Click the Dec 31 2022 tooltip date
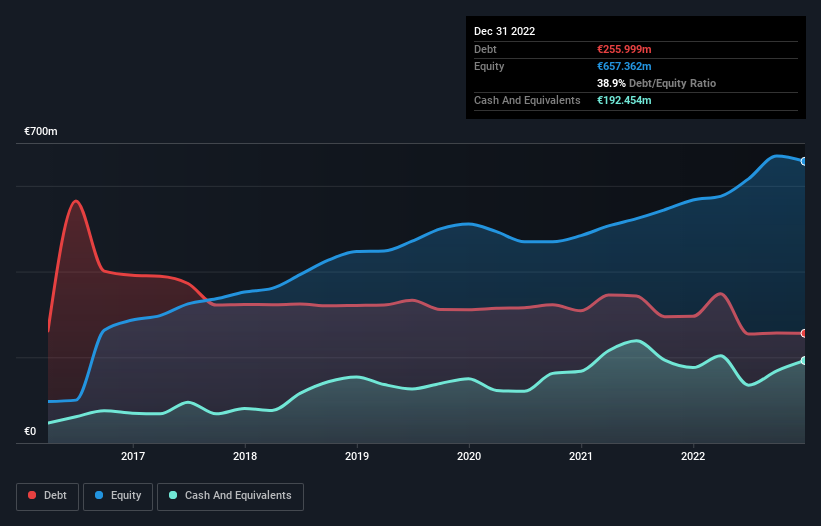The height and width of the screenshot is (526, 821). pyautogui.click(x=505, y=31)
